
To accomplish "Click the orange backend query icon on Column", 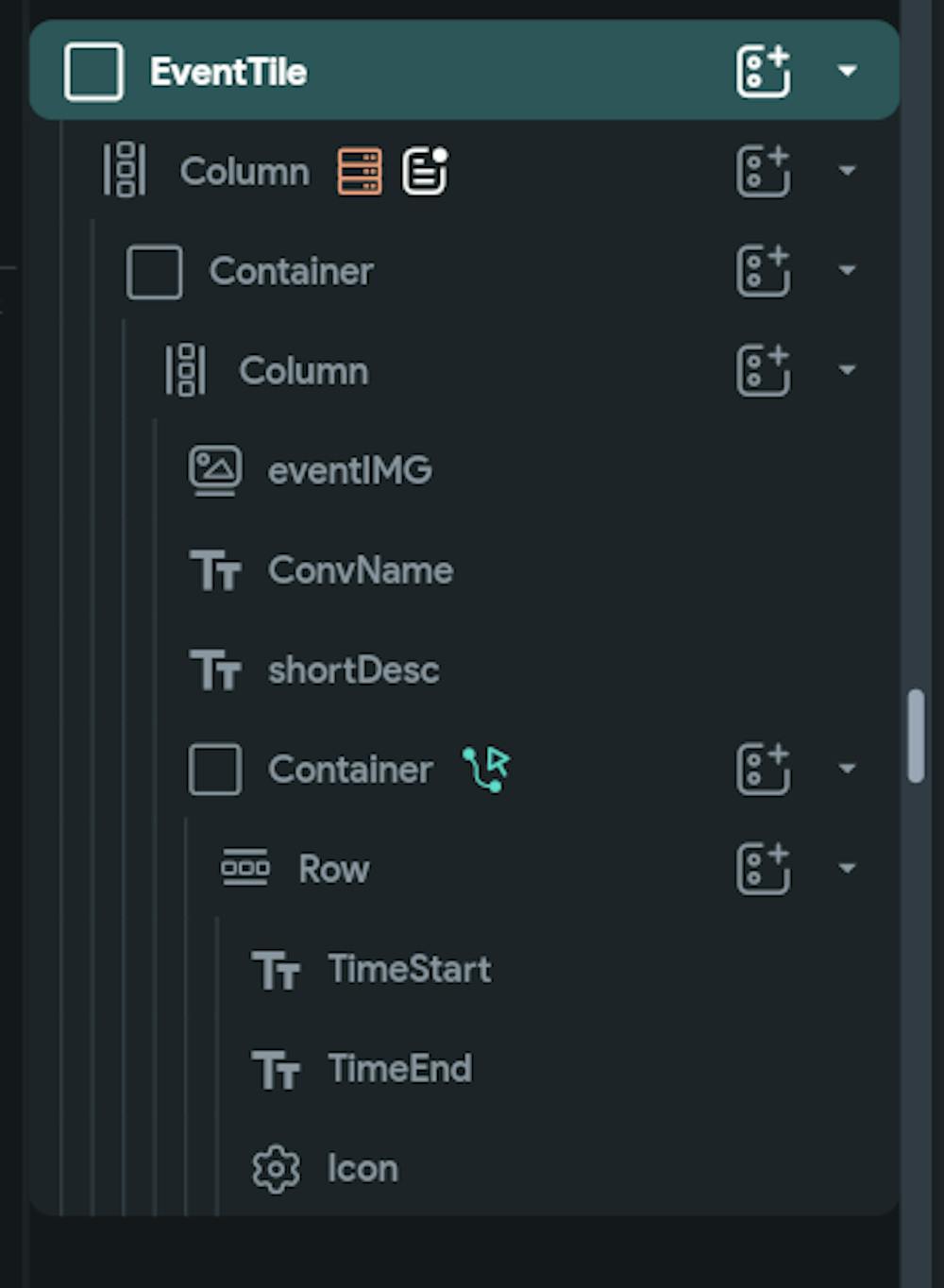I will click(x=360, y=171).
